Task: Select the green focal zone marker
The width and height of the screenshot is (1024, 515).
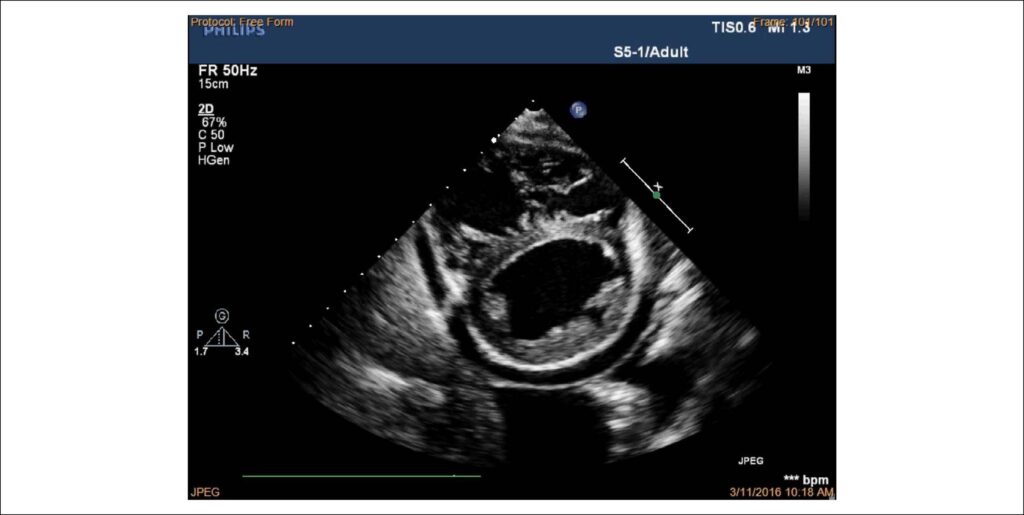Action: (x=656, y=195)
